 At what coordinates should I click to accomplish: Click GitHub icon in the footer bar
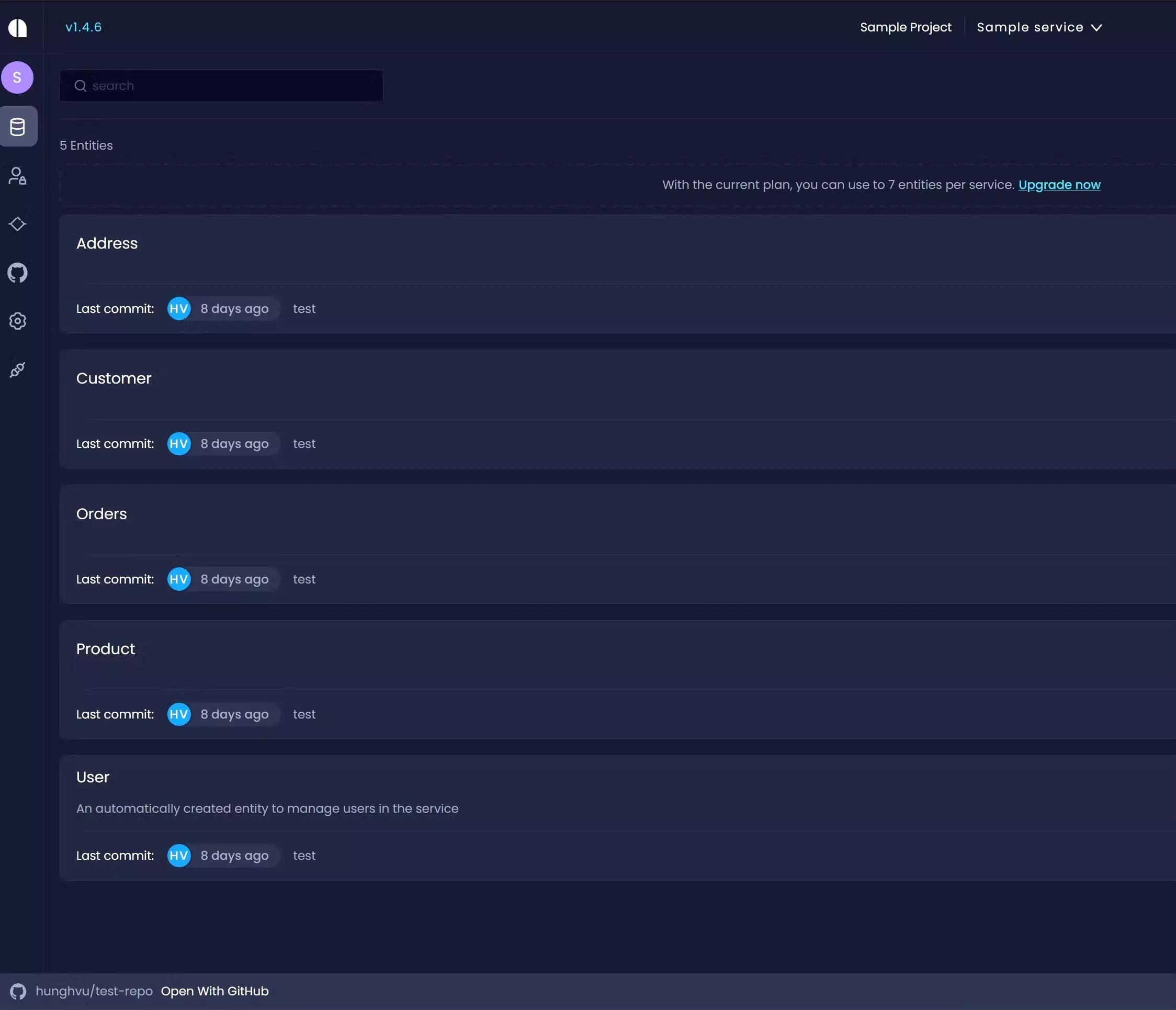click(18, 991)
